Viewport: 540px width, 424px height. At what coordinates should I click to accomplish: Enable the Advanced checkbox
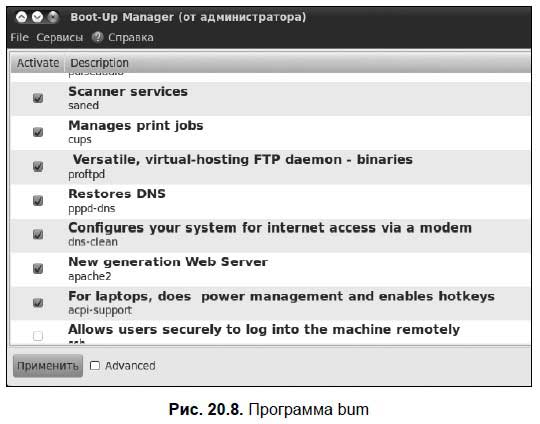pyautogui.click(x=95, y=365)
